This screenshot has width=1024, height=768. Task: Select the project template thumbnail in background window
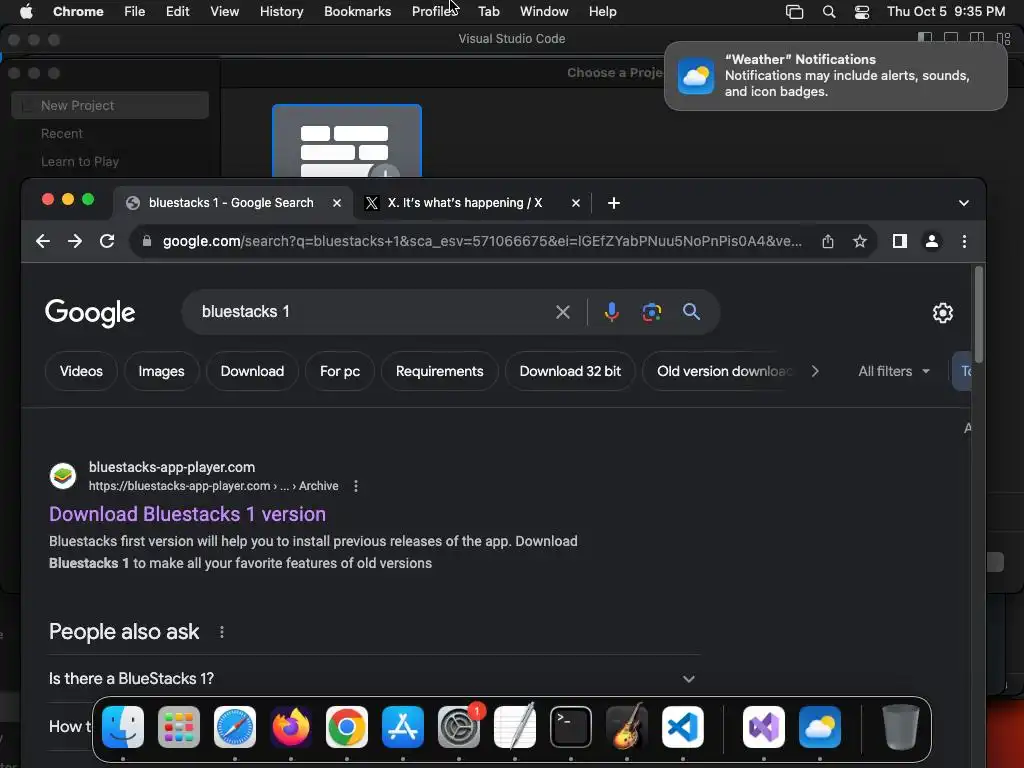(x=347, y=140)
